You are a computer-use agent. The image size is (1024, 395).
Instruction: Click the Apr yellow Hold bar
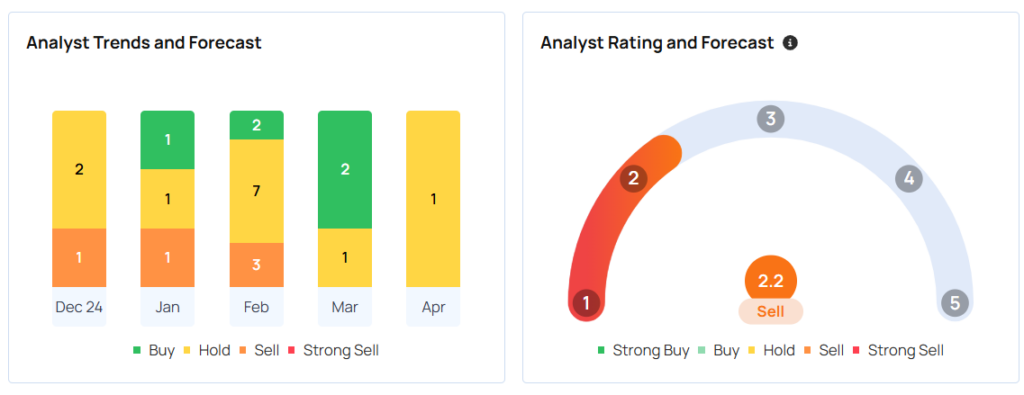pos(433,199)
